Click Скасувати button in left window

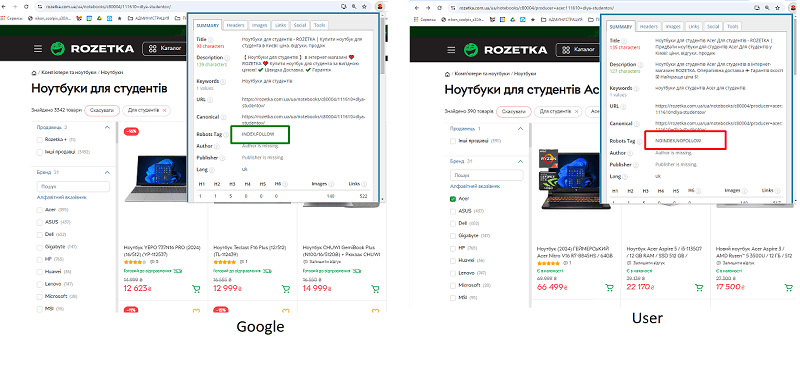click(102, 110)
